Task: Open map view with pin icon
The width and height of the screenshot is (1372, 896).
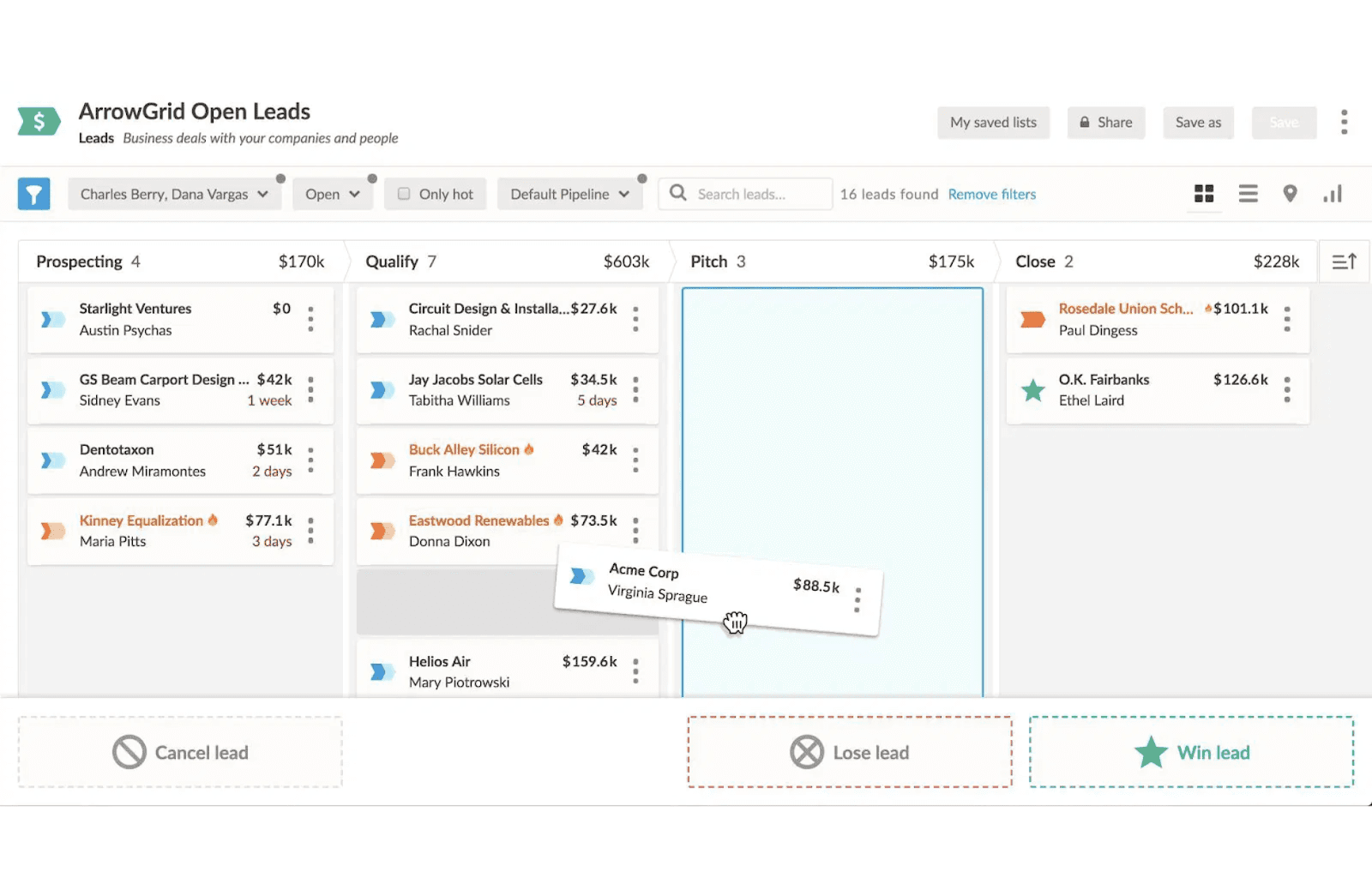Action: coord(1290,194)
